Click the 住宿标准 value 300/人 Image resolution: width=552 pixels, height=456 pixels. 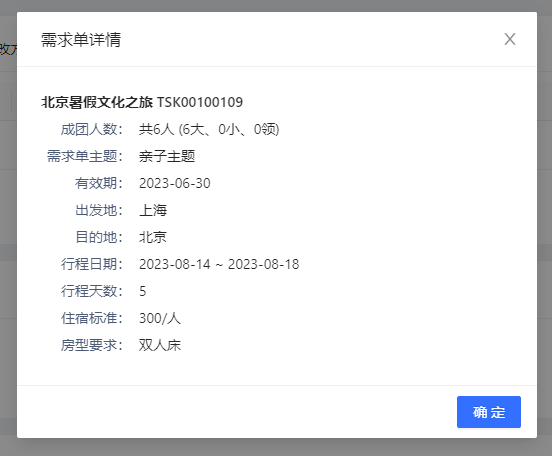click(160, 318)
